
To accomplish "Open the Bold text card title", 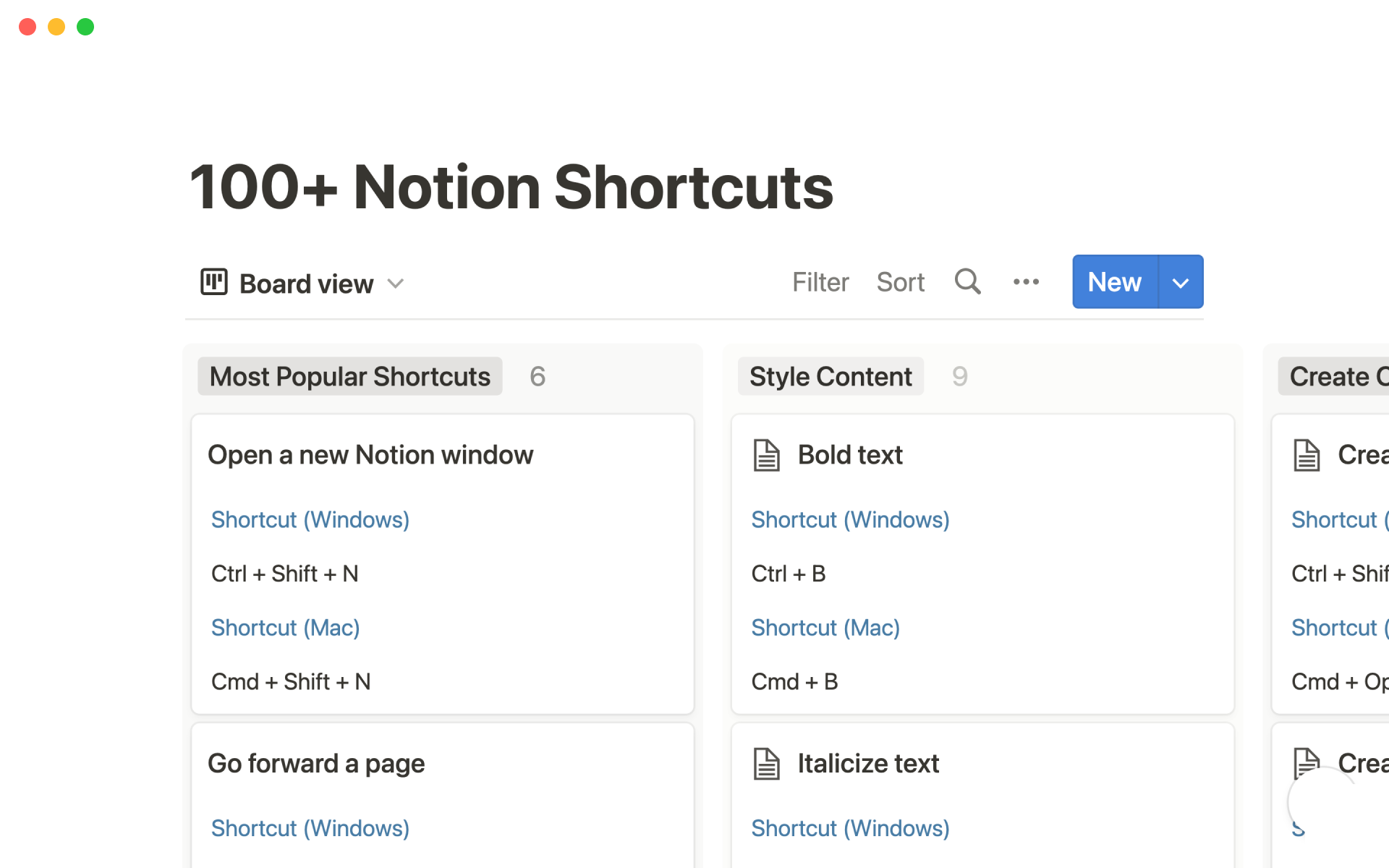I will [850, 455].
